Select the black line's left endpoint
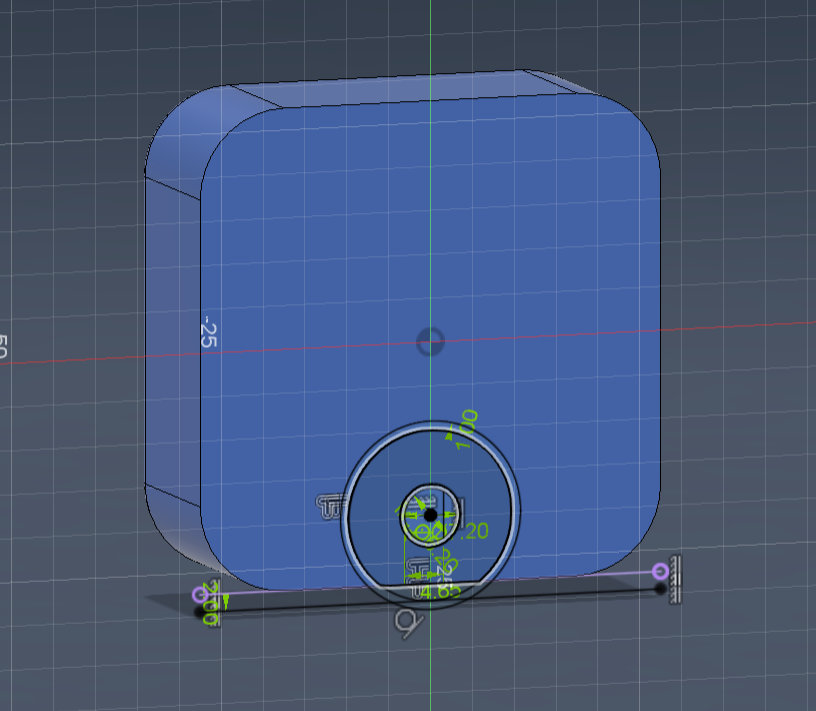This screenshot has height=711, width=816. coord(200,612)
